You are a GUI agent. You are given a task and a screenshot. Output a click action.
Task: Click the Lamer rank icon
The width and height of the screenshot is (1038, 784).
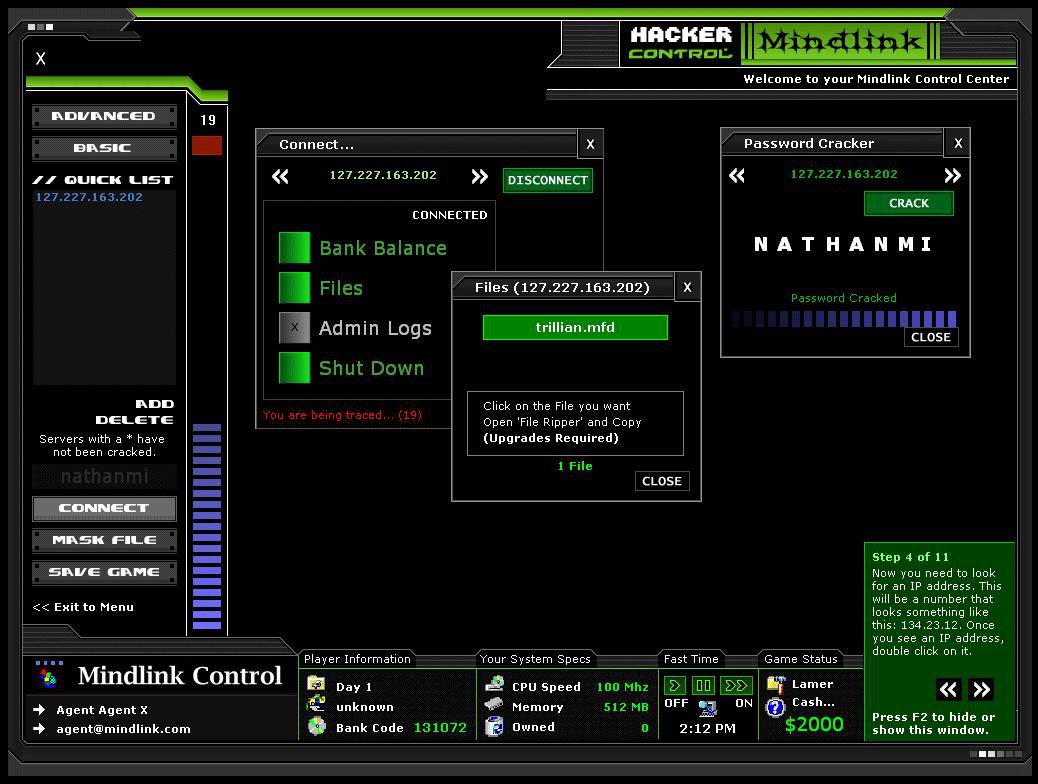pyautogui.click(x=775, y=683)
